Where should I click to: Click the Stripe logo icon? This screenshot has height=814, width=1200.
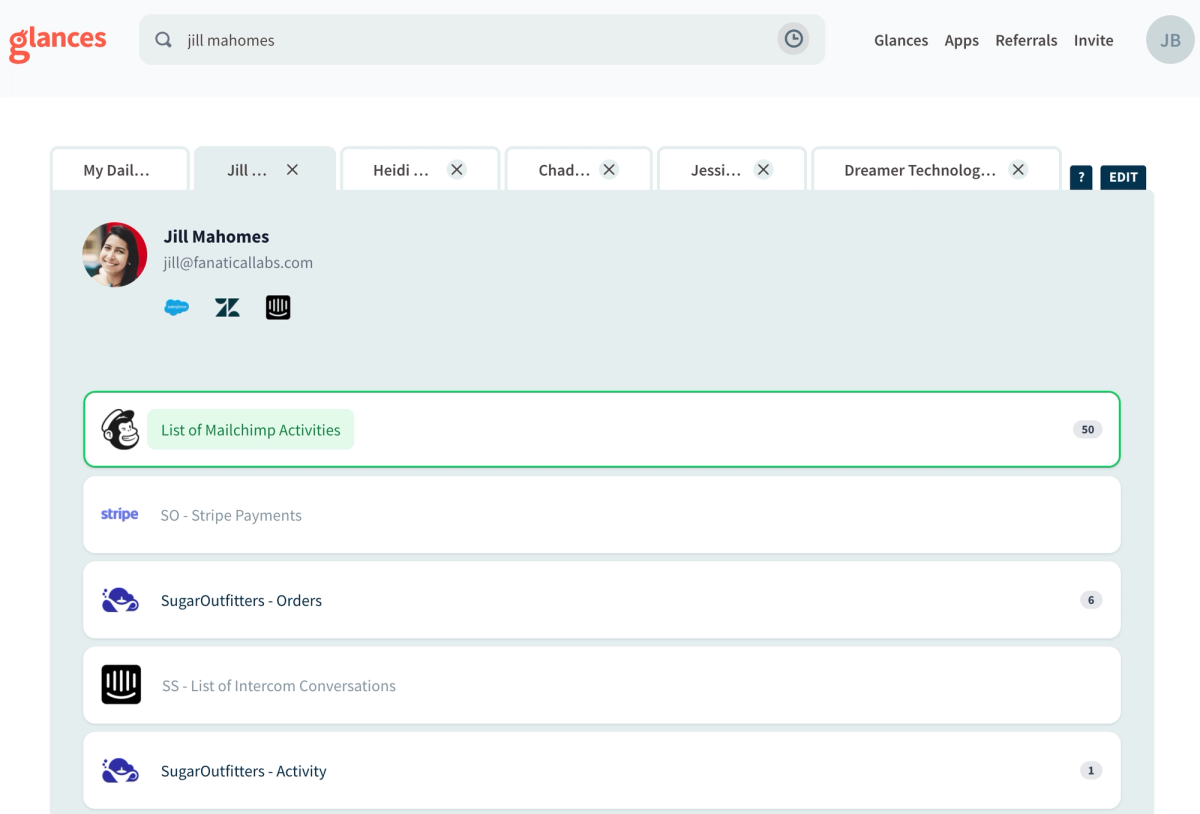(120, 514)
